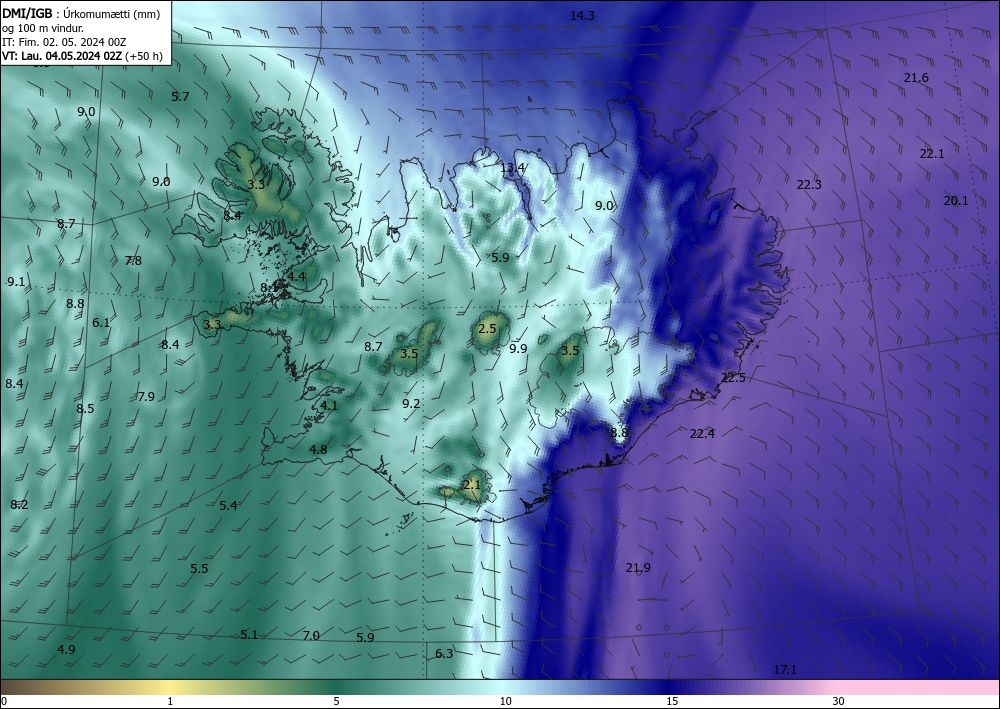This screenshot has width=1000, height=709.
Task: Click the 7.0 value on the map
Action: [x=311, y=636]
